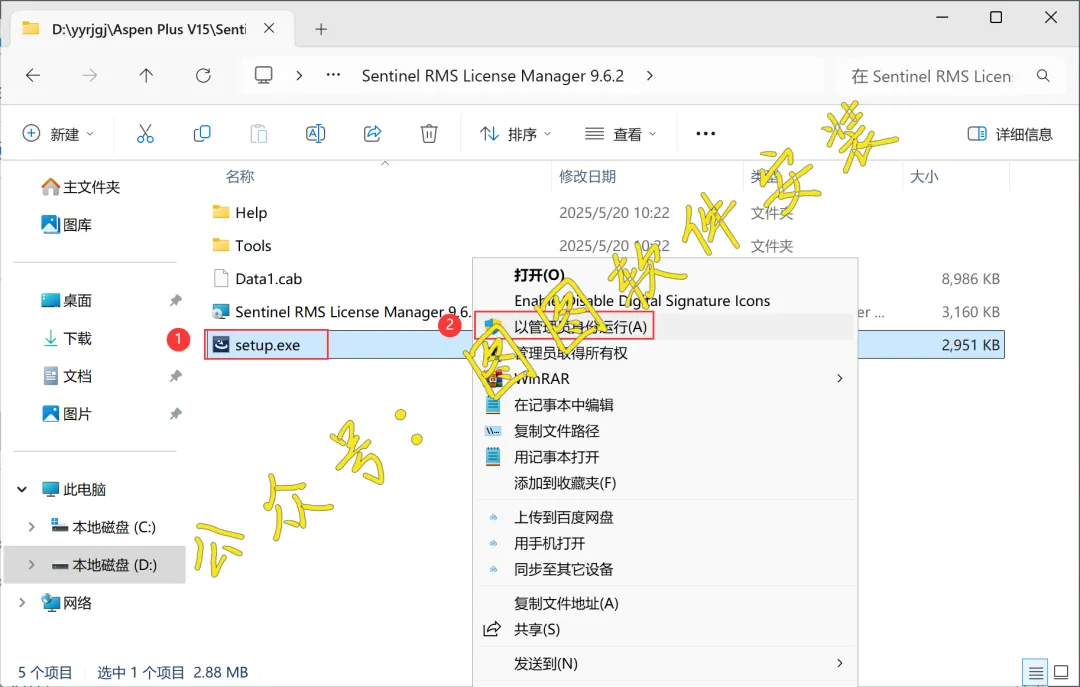Open 文档 in sidebar
The width and height of the screenshot is (1080, 687).
[67, 376]
